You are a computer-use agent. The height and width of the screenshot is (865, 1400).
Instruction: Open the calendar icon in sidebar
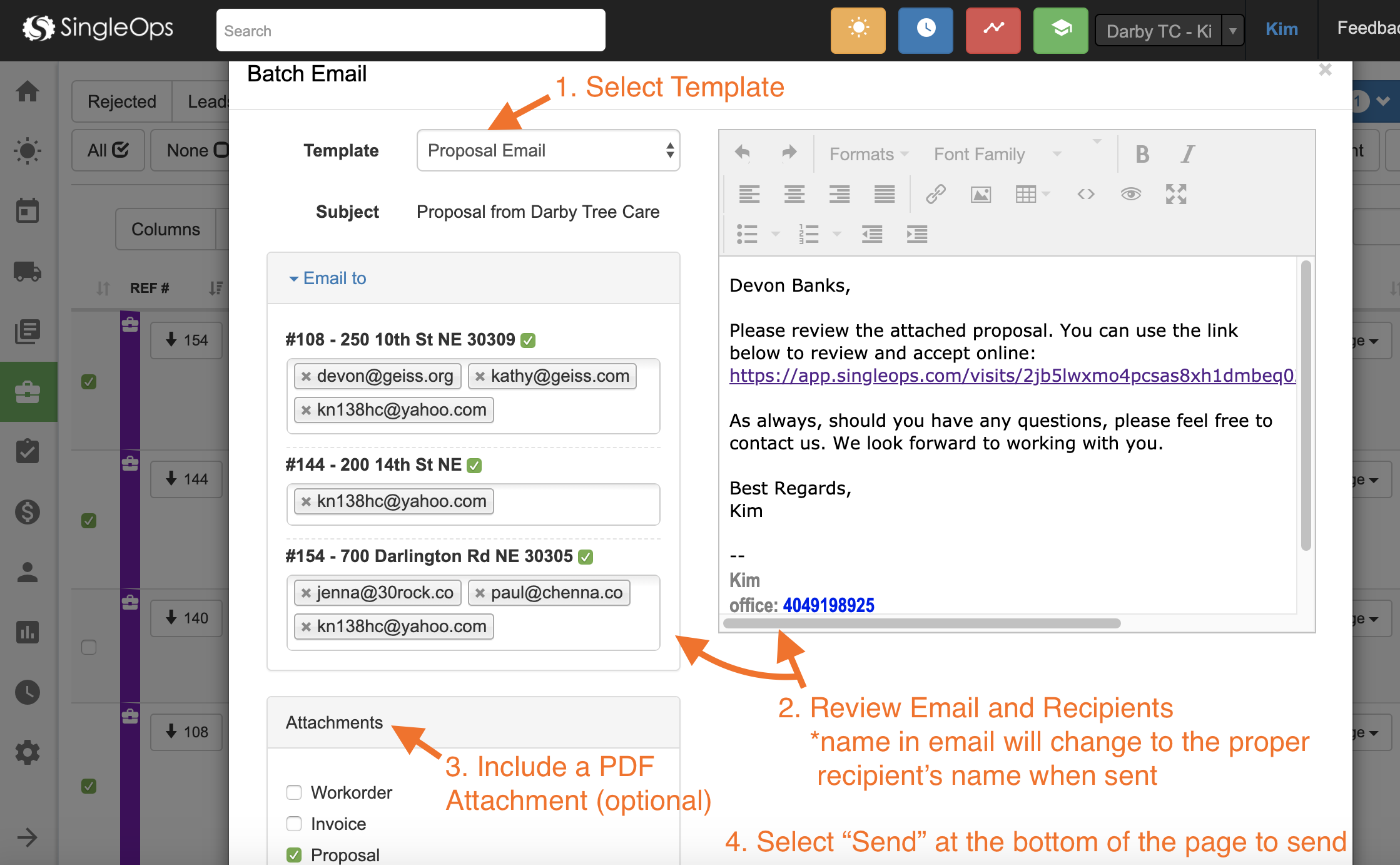(x=28, y=210)
